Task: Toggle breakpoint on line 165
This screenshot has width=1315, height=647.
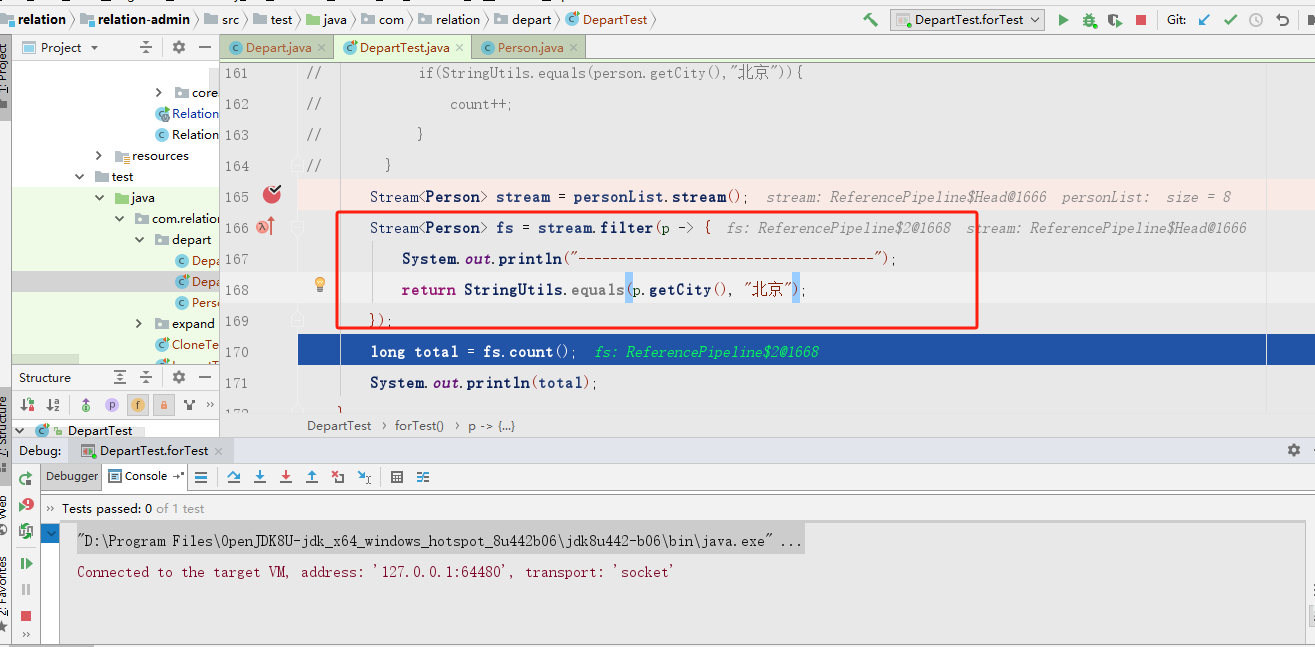Action: click(x=271, y=194)
